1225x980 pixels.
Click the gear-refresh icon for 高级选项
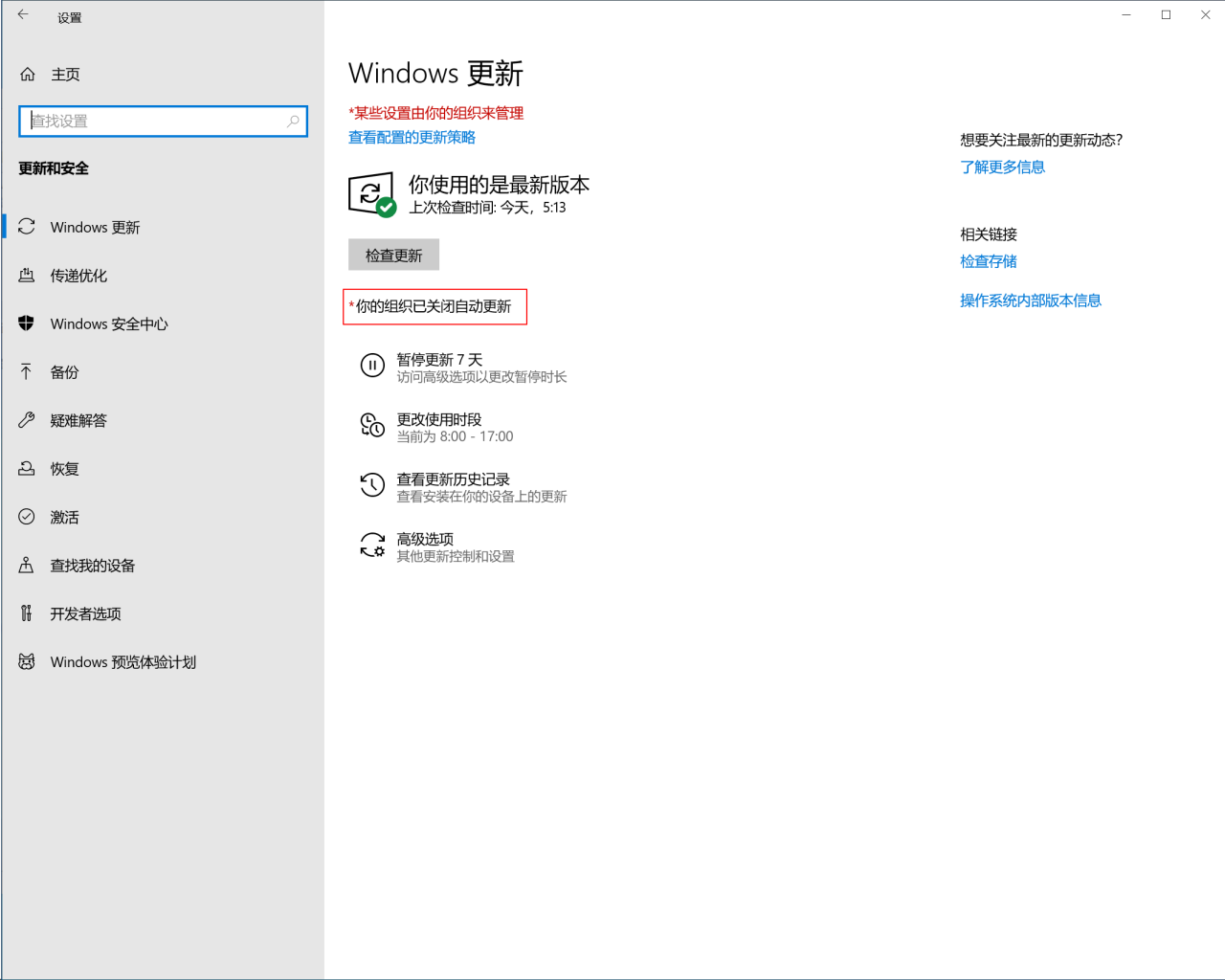[x=372, y=546]
